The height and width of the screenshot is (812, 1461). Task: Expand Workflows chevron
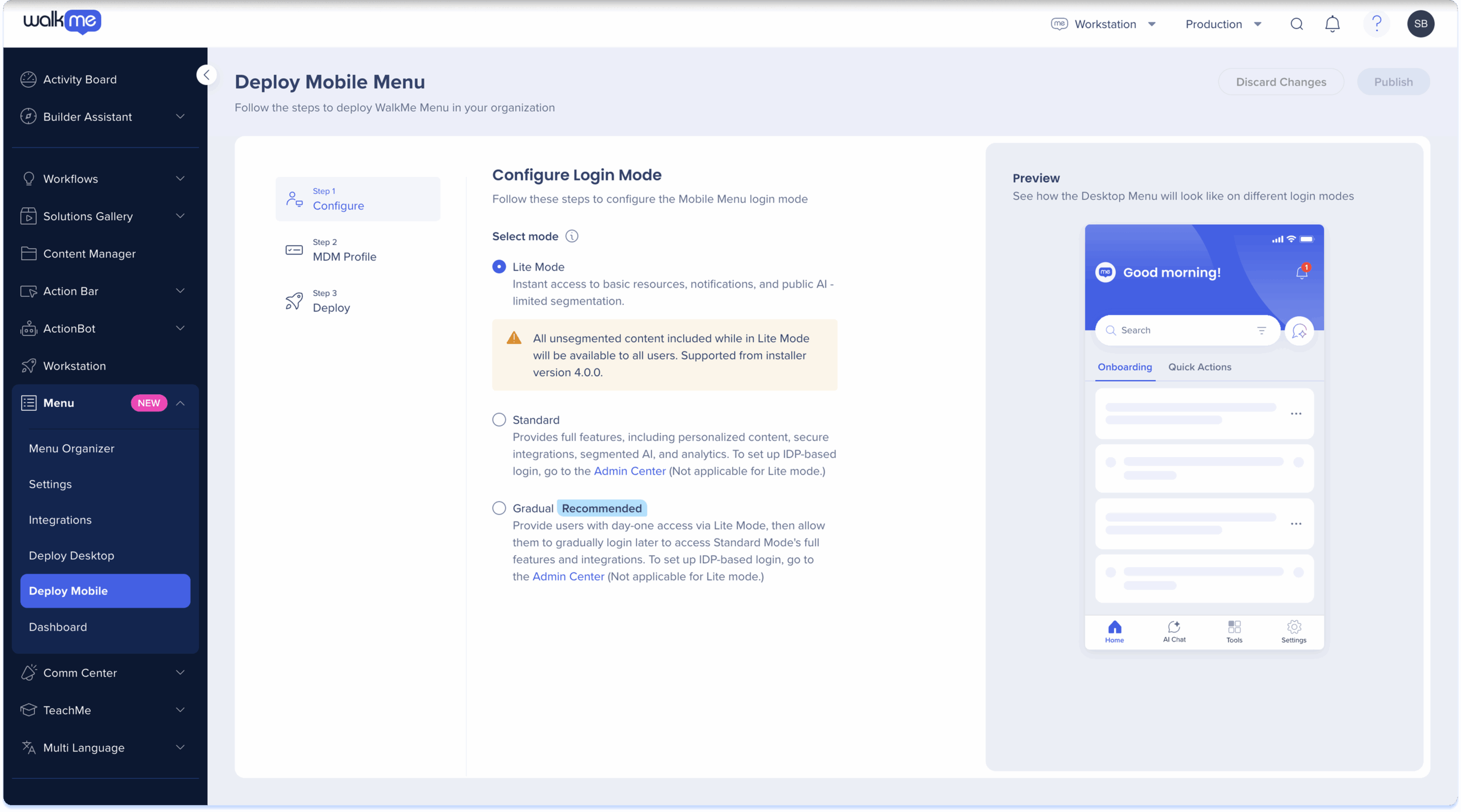(x=180, y=179)
